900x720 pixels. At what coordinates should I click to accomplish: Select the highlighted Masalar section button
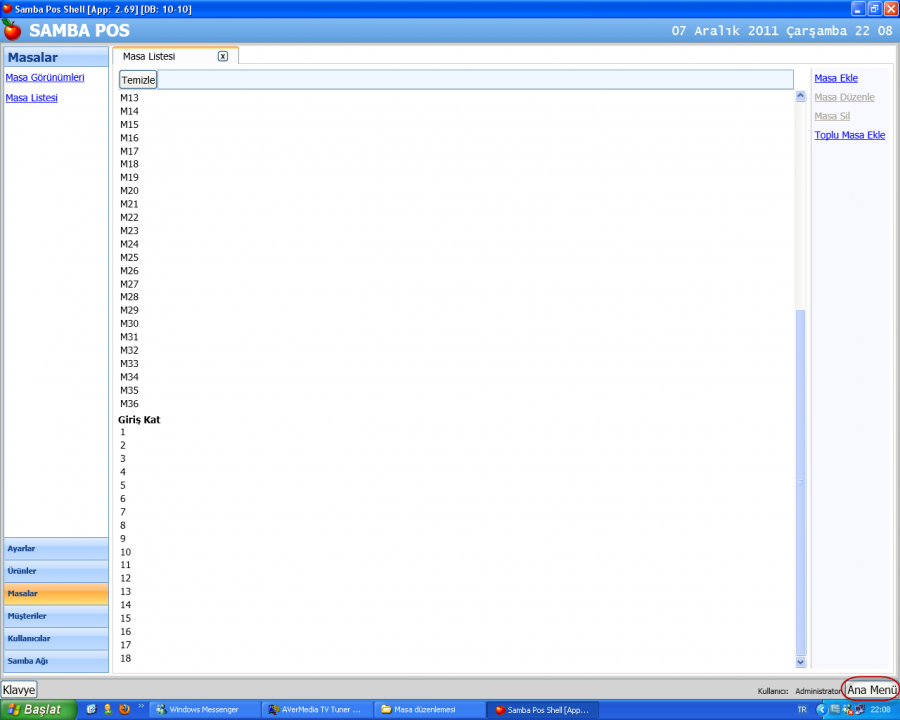point(56,593)
